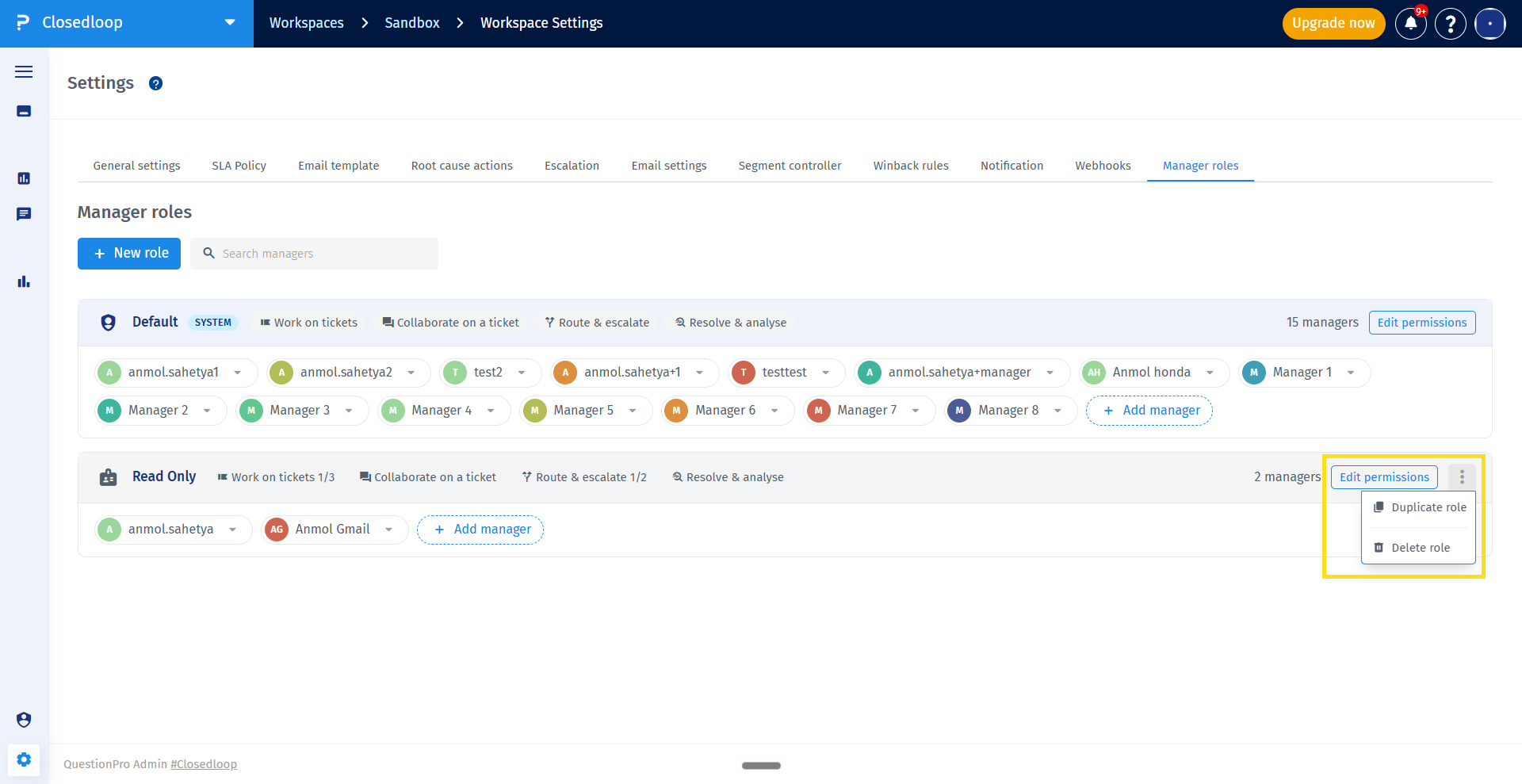Image resolution: width=1522 pixels, height=784 pixels.
Task: Click the chat message icon in sidebar
Action: (24, 214)
